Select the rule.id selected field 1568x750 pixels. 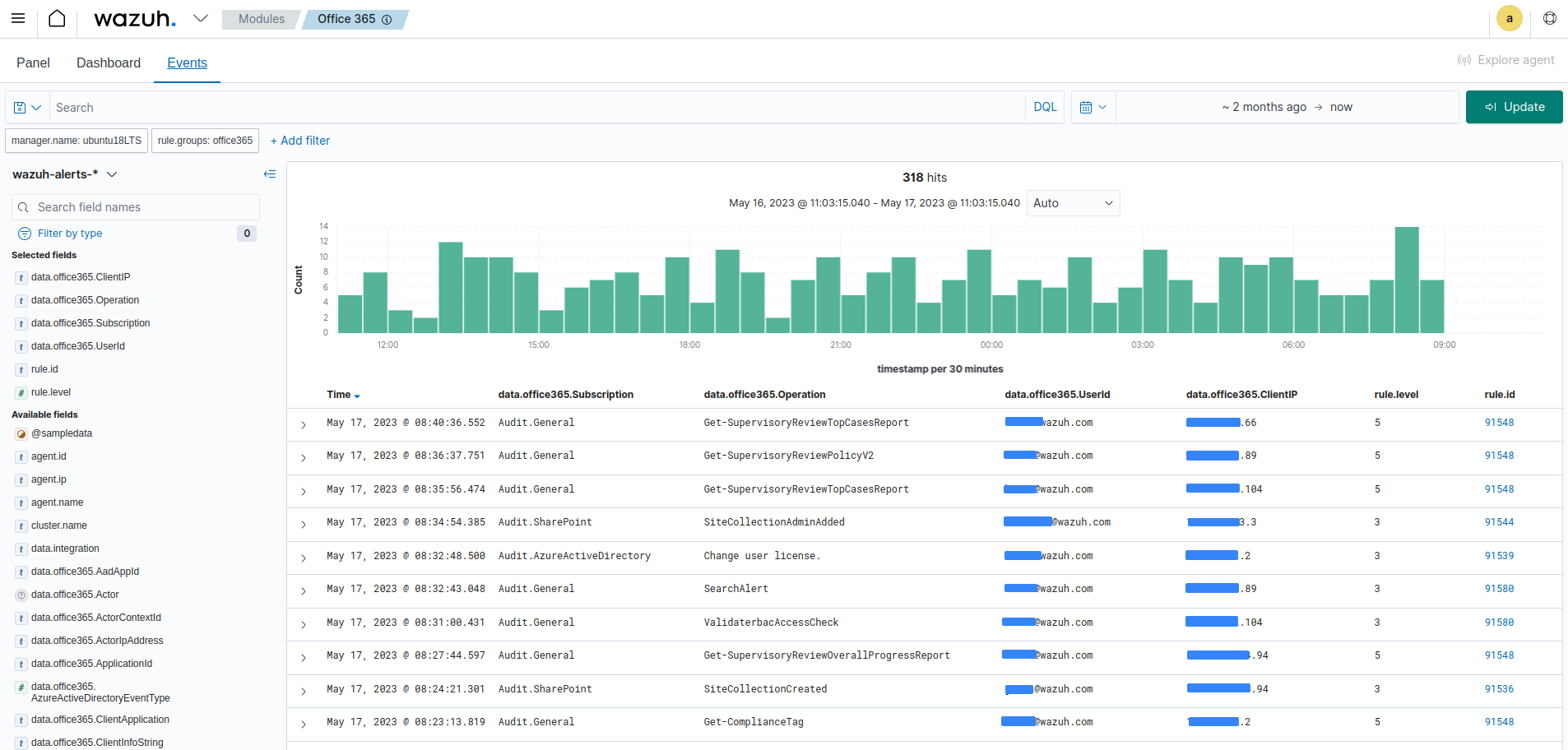click(x=44, y=369)
